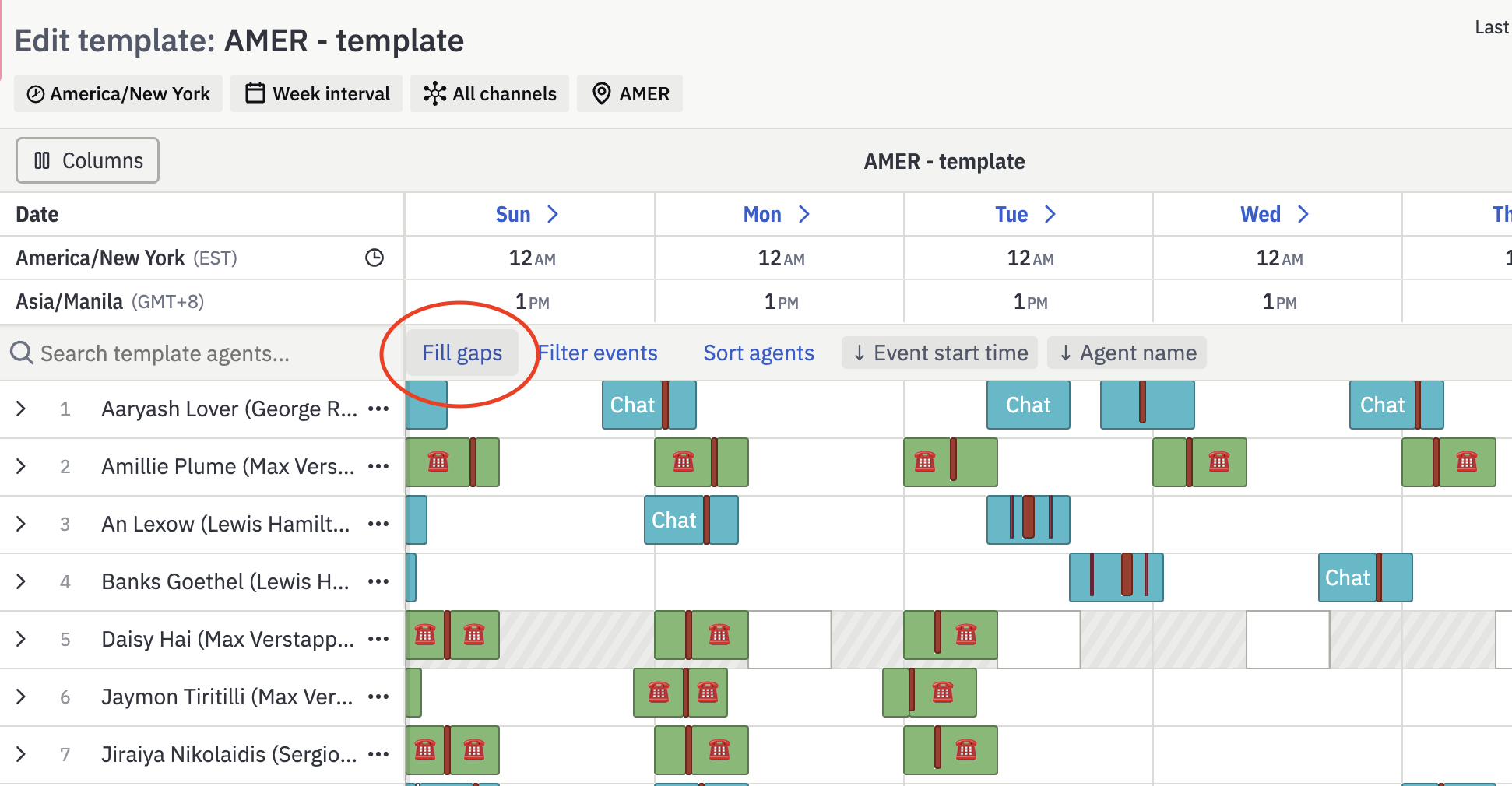
Task: Sort by Event start time
Action: pos(940,353)
